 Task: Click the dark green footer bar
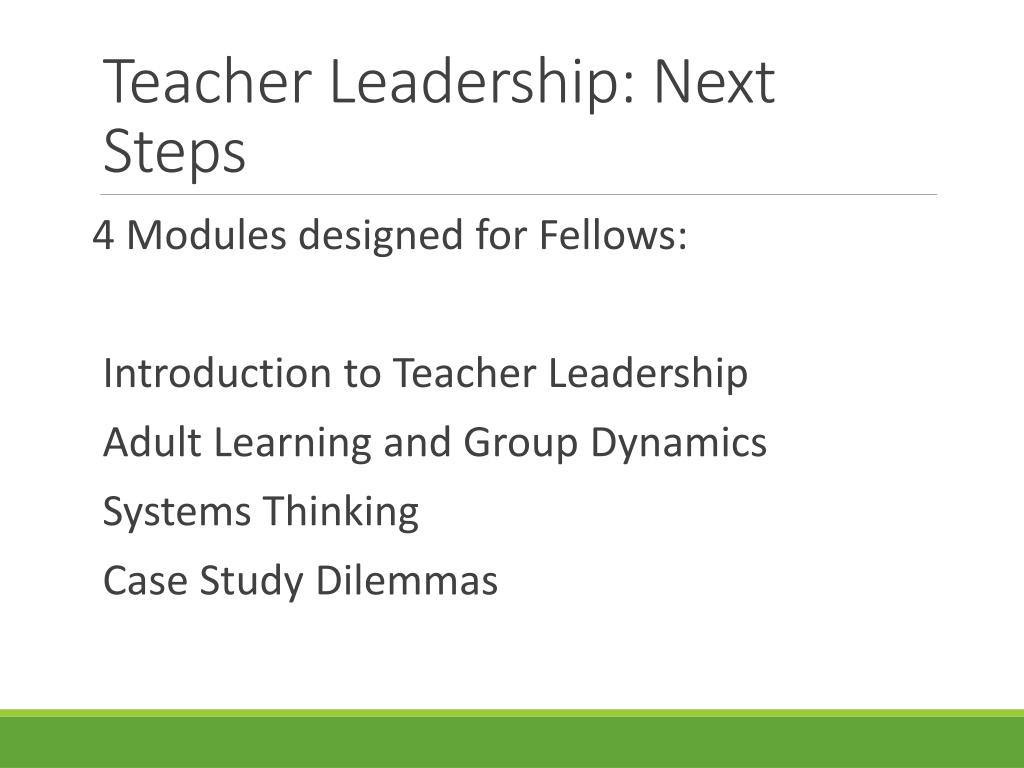pyautogui.click(x=512, y=743)
